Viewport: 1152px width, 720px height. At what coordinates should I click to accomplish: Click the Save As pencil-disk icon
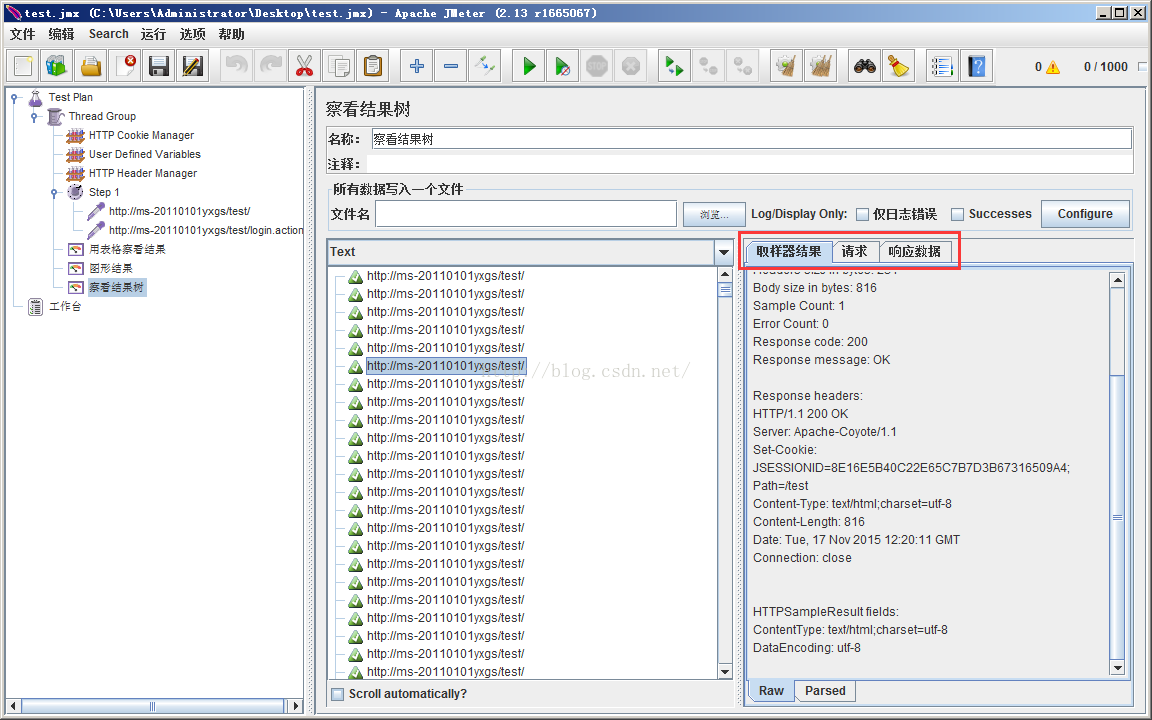click(192, 66)
